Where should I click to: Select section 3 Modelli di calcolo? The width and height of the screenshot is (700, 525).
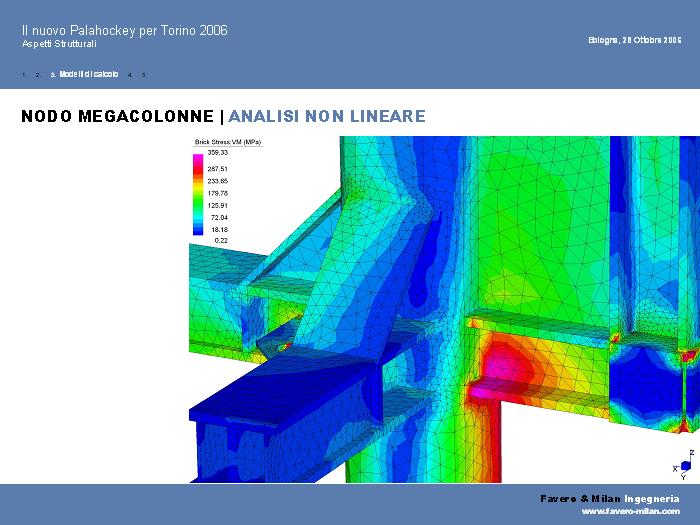(x=88, y=75)
